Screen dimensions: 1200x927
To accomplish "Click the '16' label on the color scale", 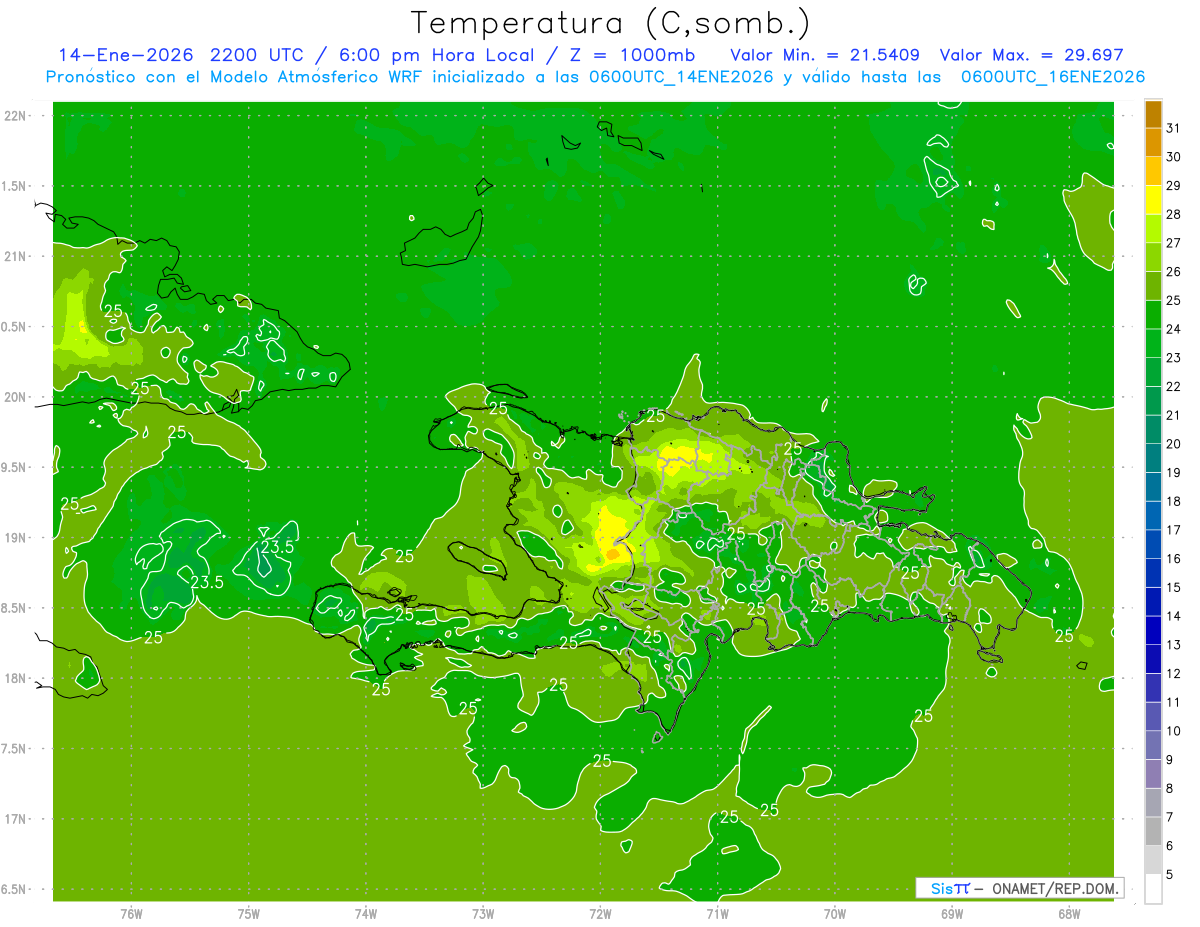I will (x=1173, y=559).
